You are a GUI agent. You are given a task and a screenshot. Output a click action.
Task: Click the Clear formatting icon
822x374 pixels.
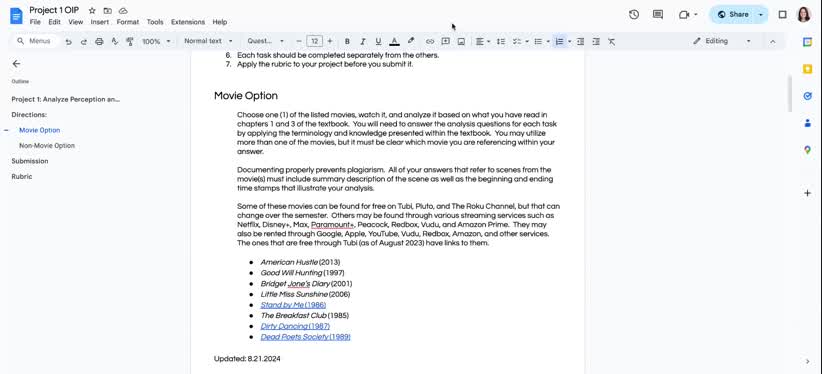611,41
